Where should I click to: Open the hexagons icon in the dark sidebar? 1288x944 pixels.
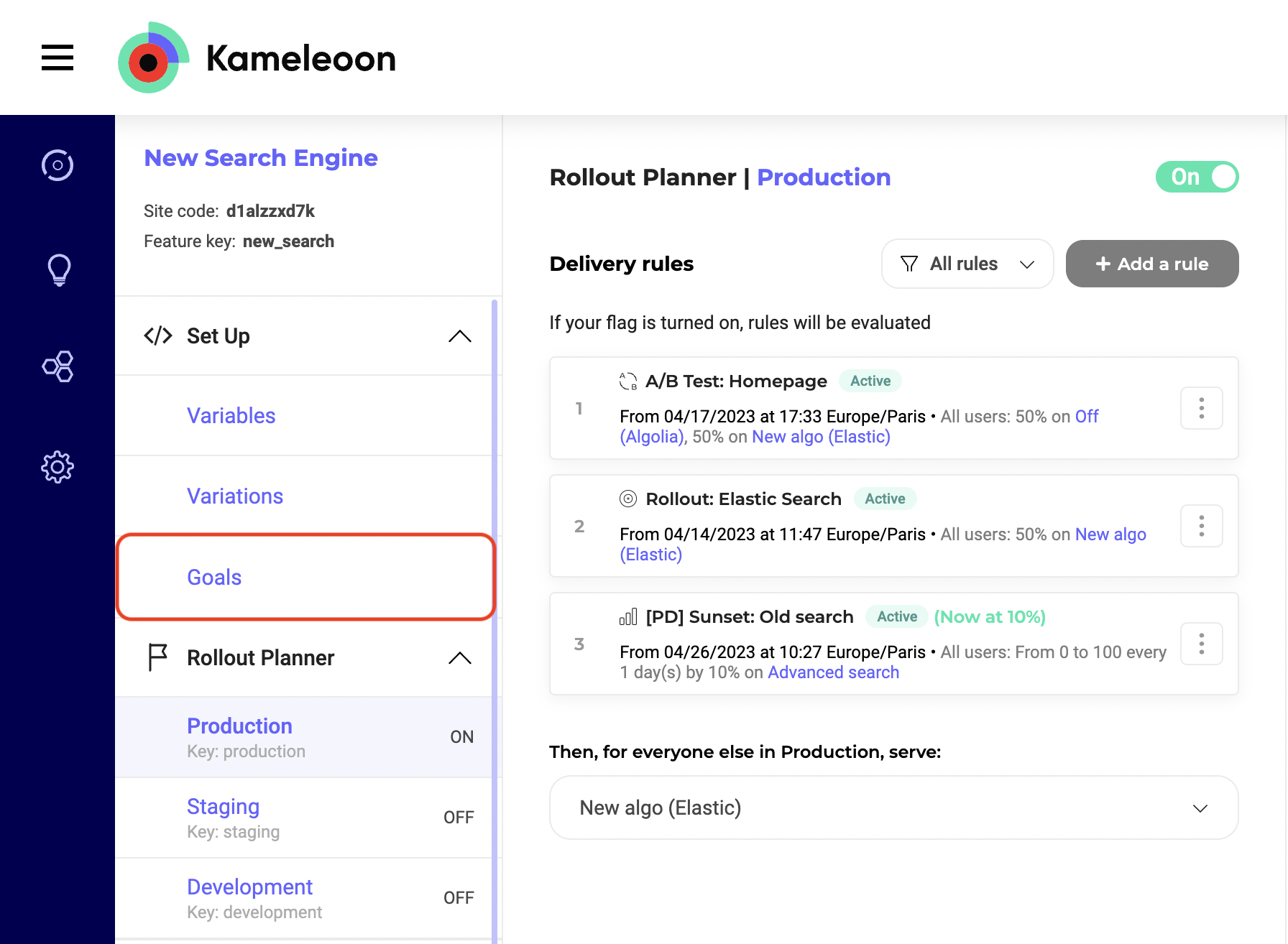click(x=57, y=366)
